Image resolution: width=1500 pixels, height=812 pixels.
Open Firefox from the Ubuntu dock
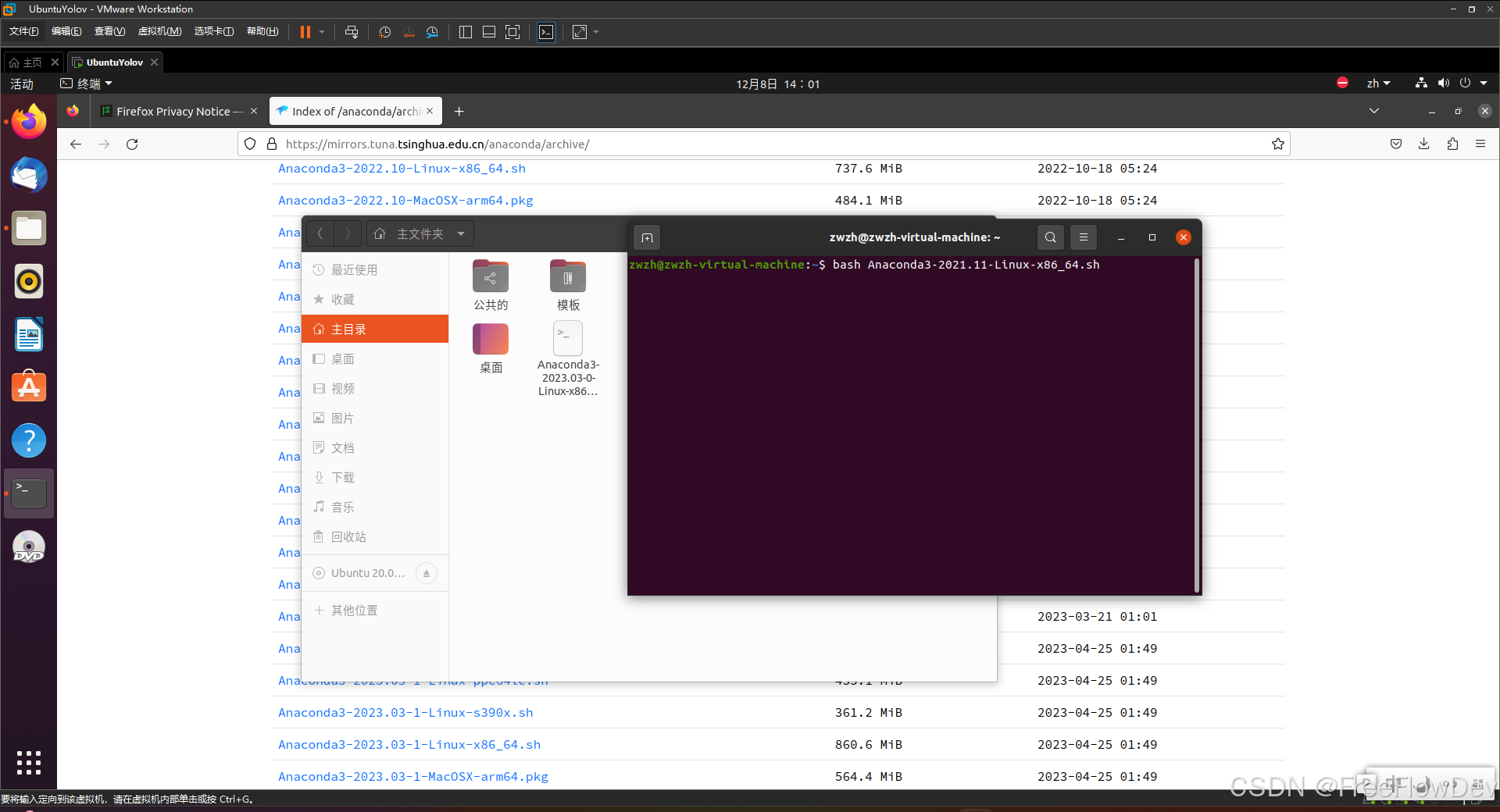point(28,121)
